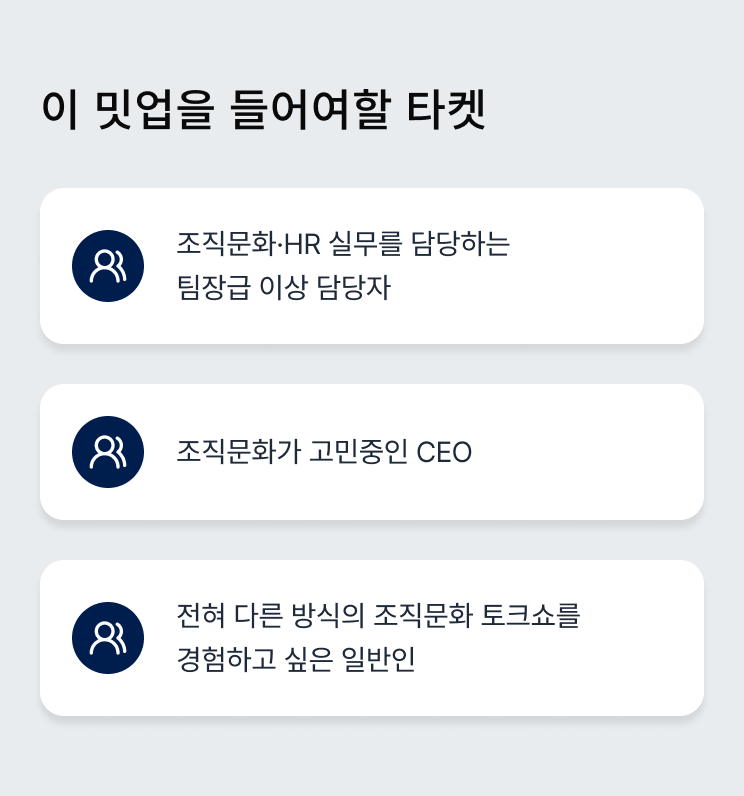Click the people icon beside HR 실무 담당자 text
The height and width of the screenshot is (796, 744).
coord(108,266)
